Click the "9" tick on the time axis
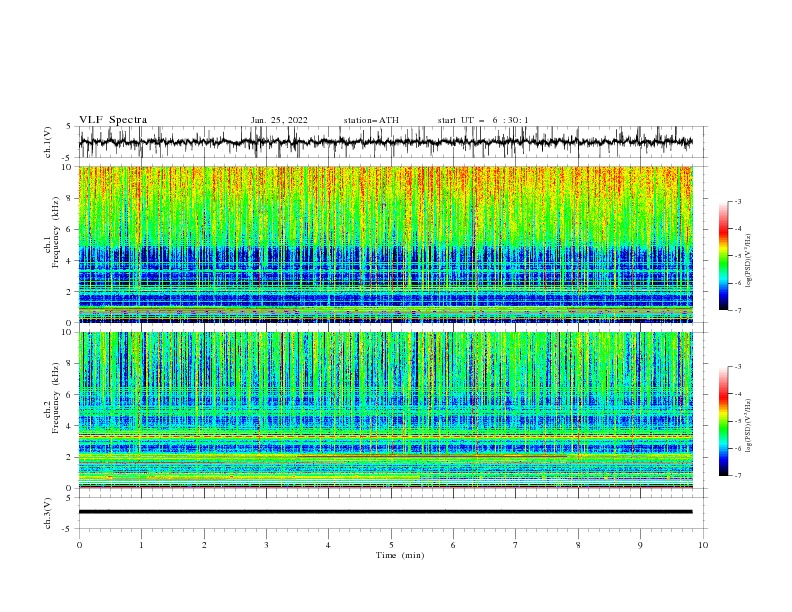Viewport: 792px width, 612px height. pos(640,545)
